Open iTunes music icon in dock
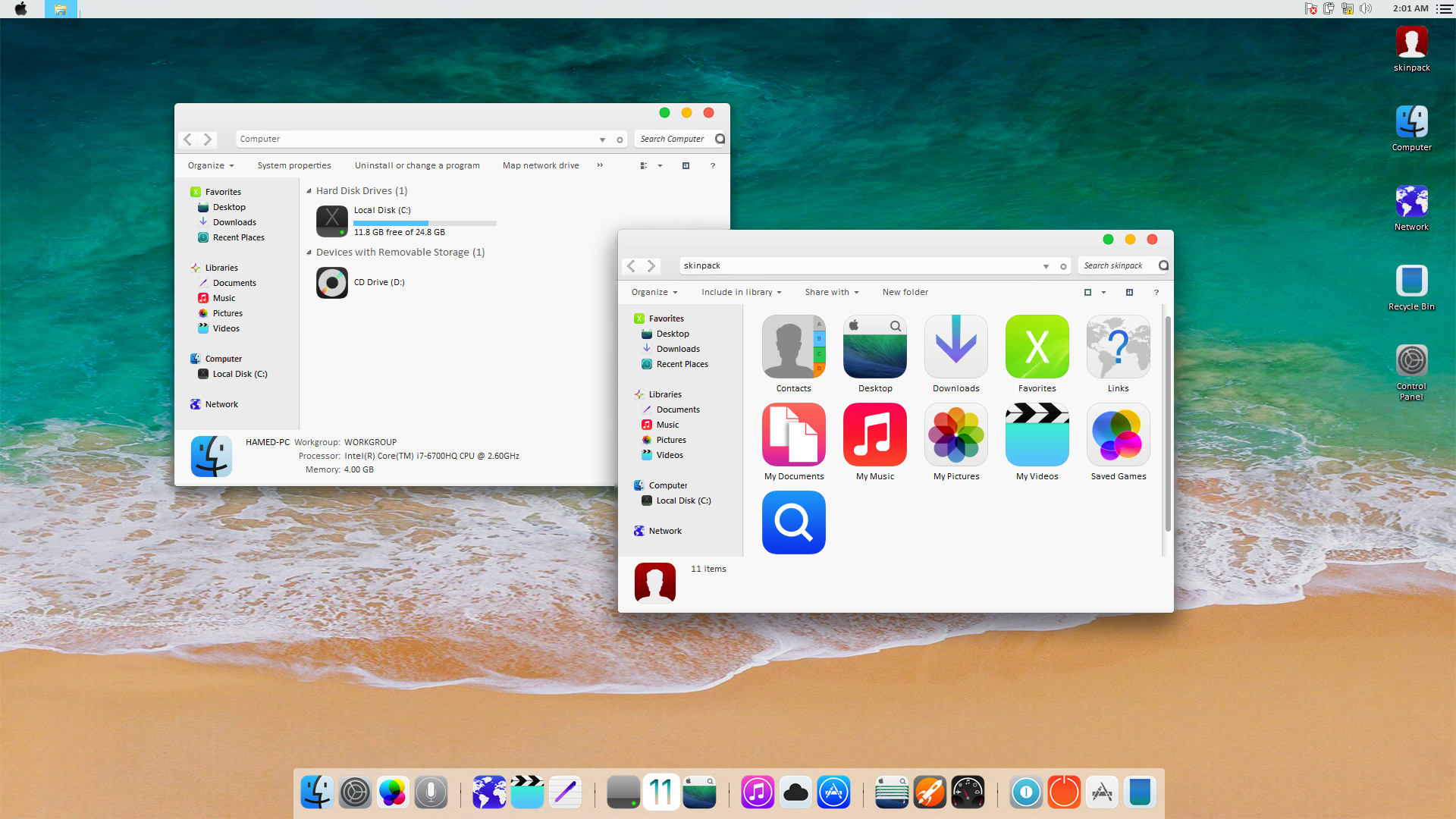Image resolution: width=1456 pixels, height=819 pixels. 758,792
